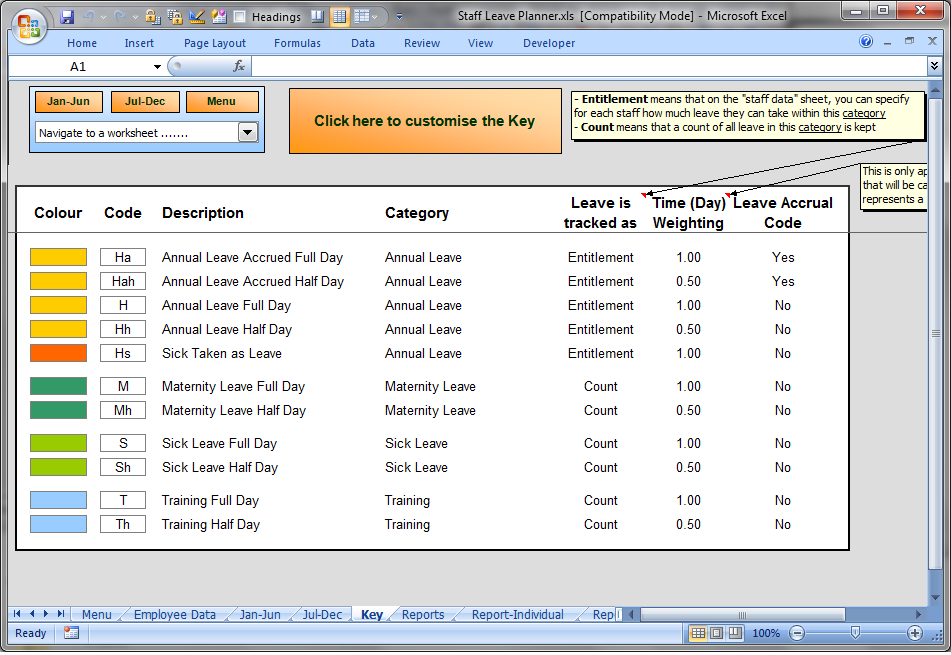Viewport: 951px width, 655px height.
Task: Click the dark green swatch for code M
Action: [58, 386]
